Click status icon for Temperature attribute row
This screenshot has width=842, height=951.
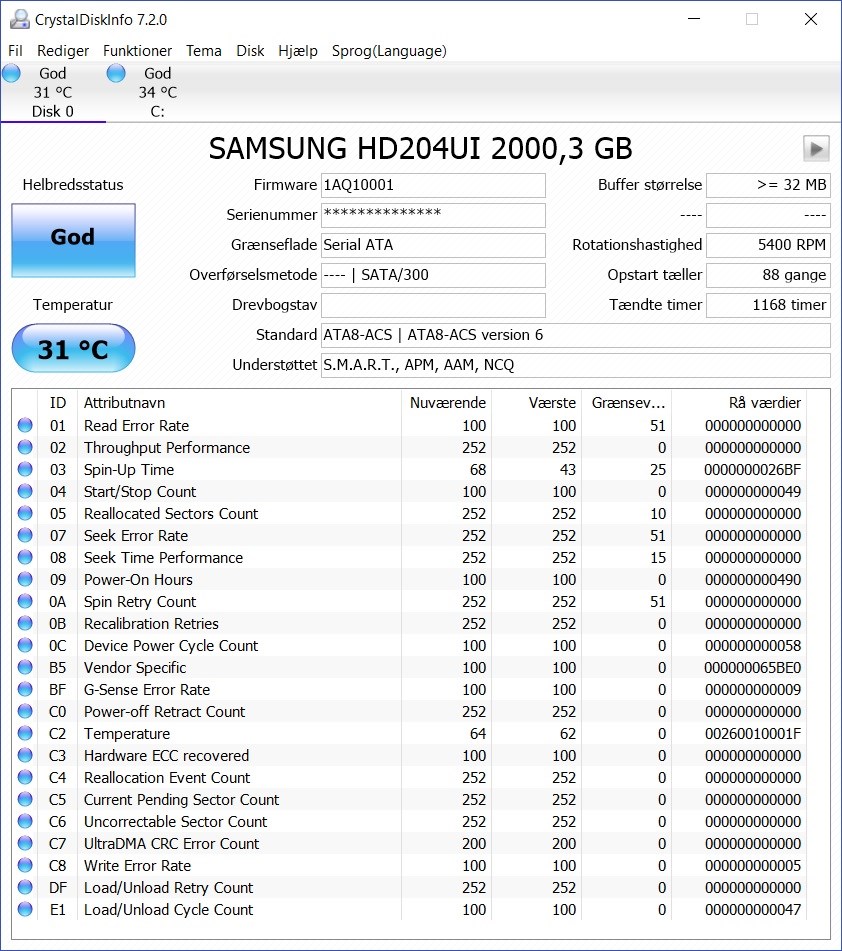tap(25, 733)
